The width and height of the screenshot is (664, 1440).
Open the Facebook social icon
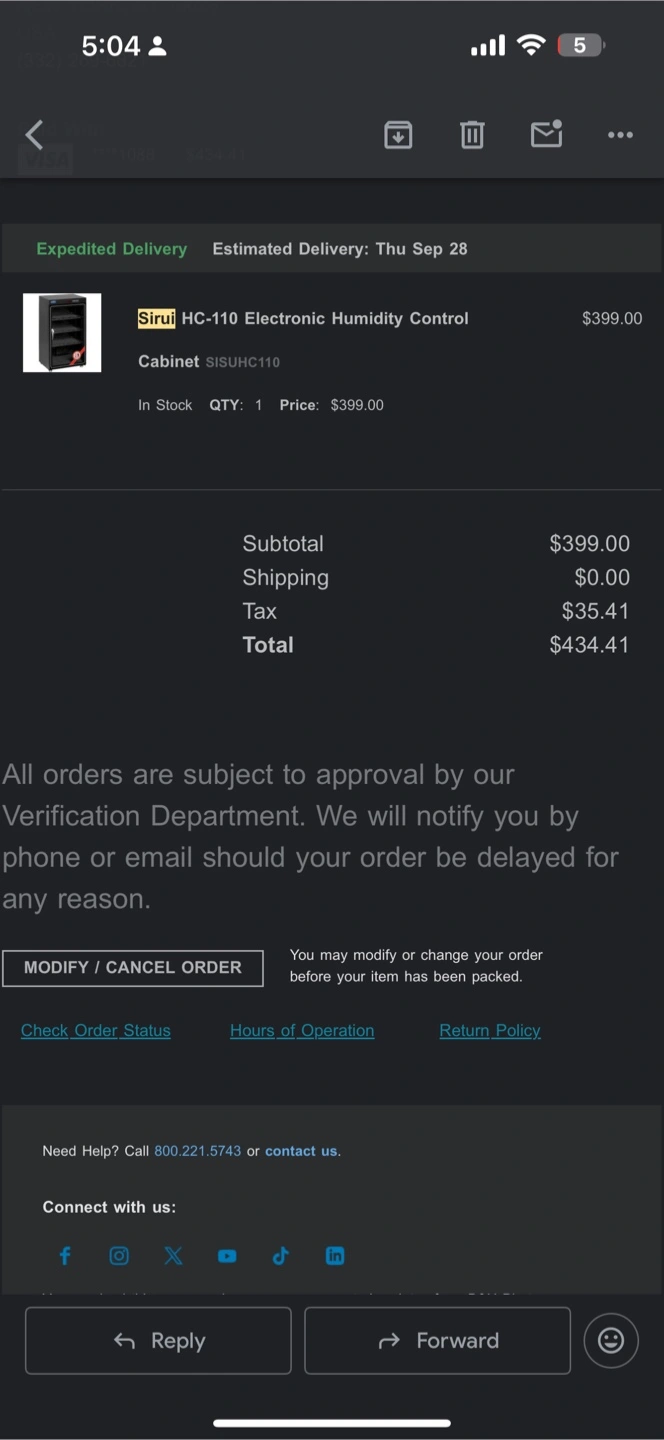pos(65,1256)
